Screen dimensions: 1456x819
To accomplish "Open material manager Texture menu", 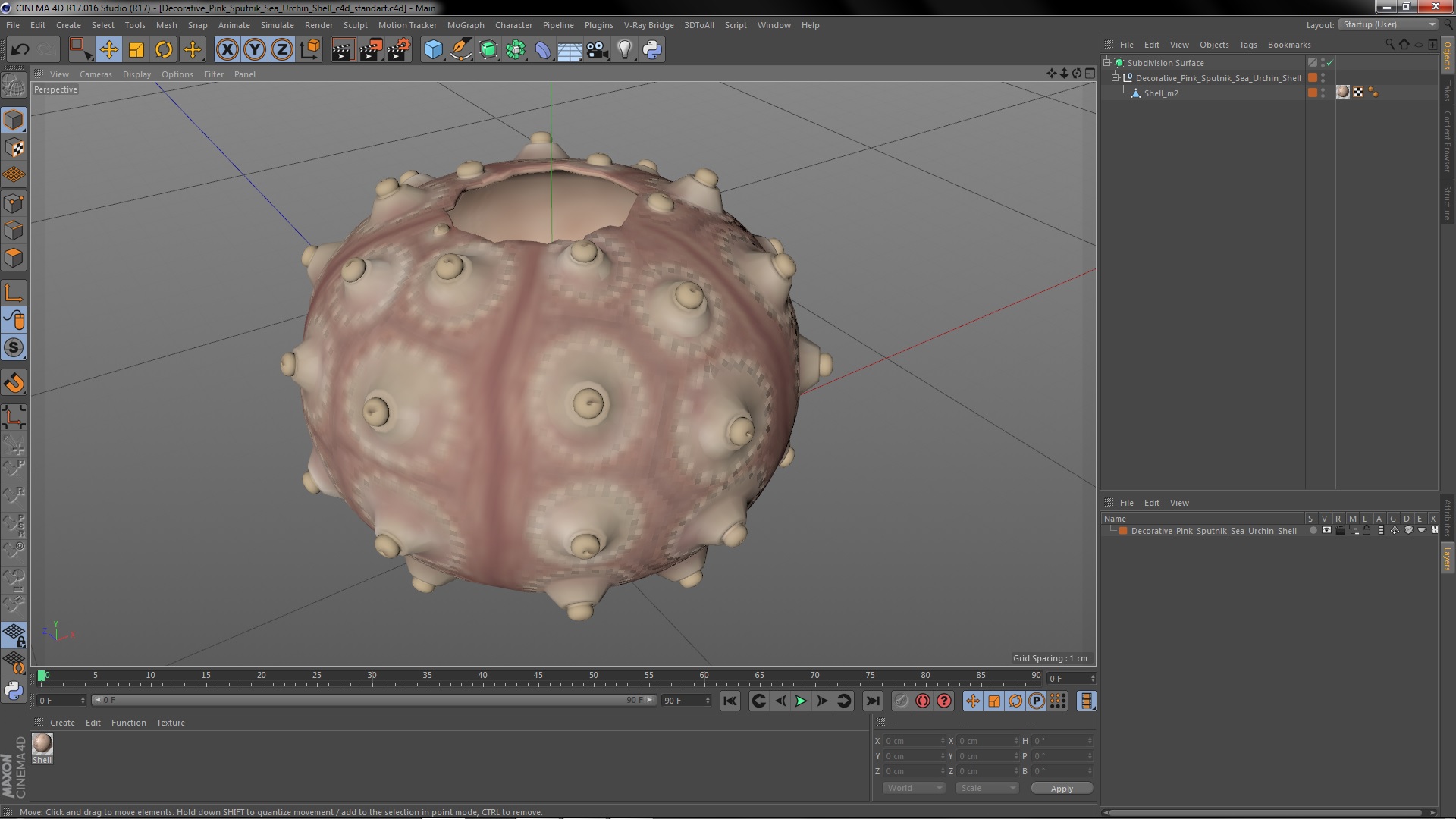I will click(171, 723).
